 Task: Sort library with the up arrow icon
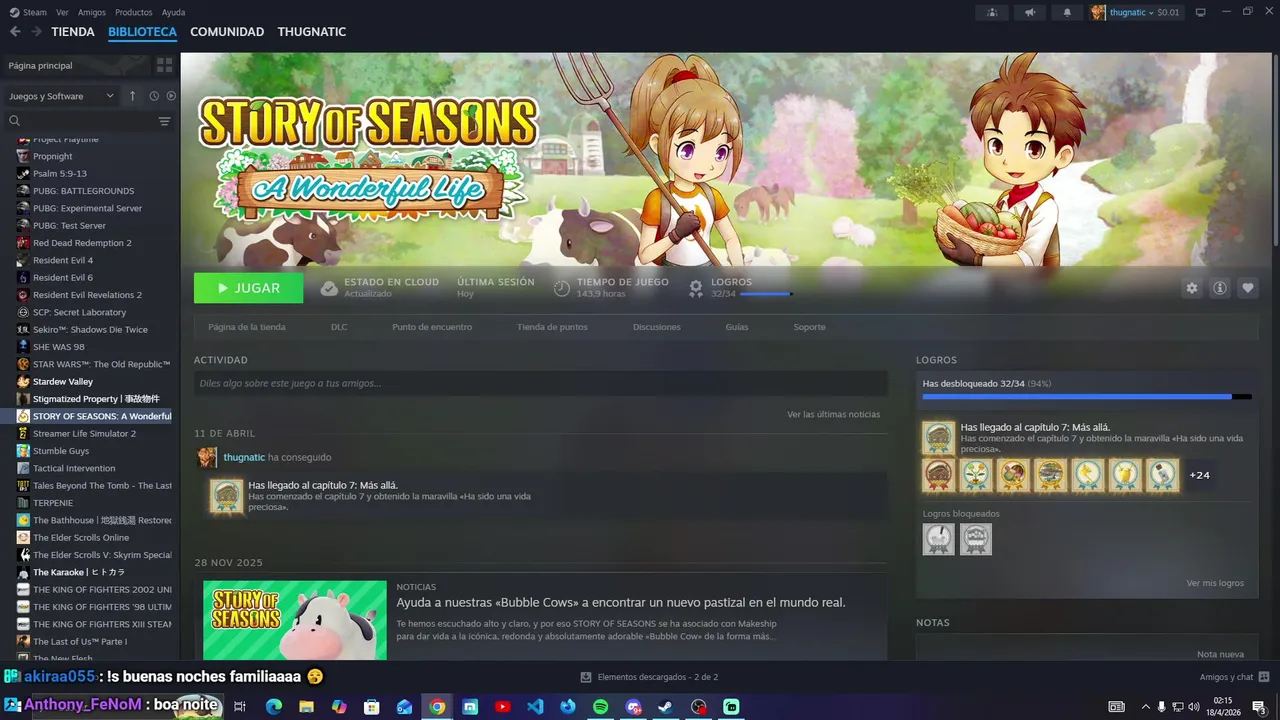click(x=132, y=96)
